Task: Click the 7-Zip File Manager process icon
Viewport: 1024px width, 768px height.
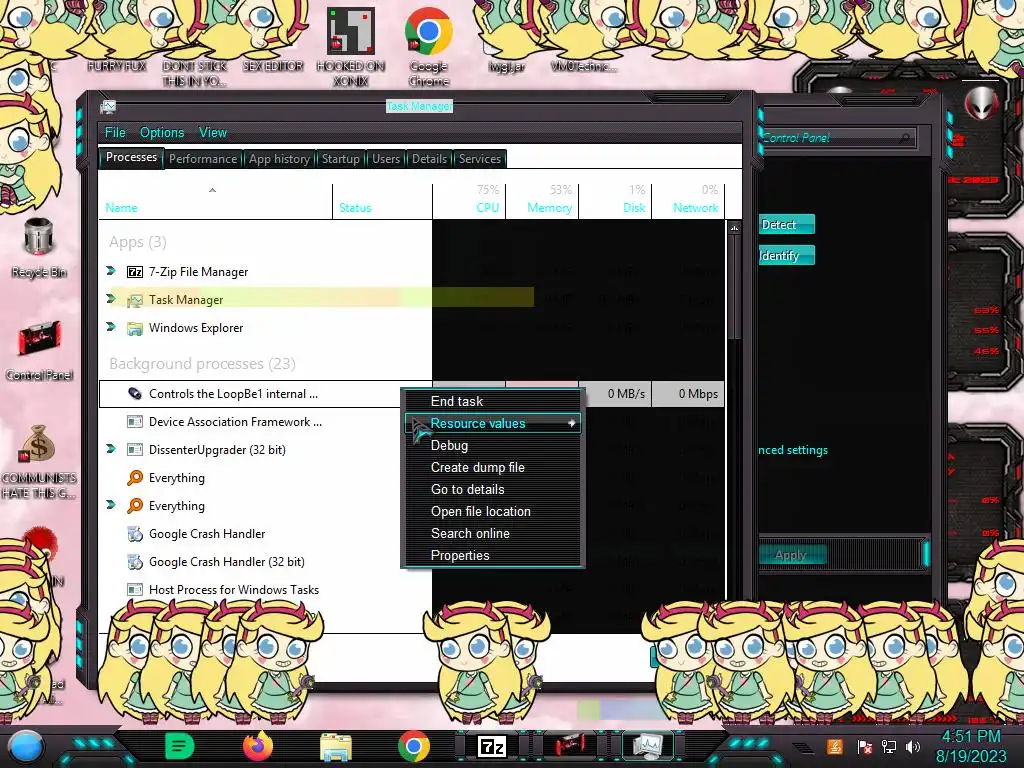Action: coord(135,272)
